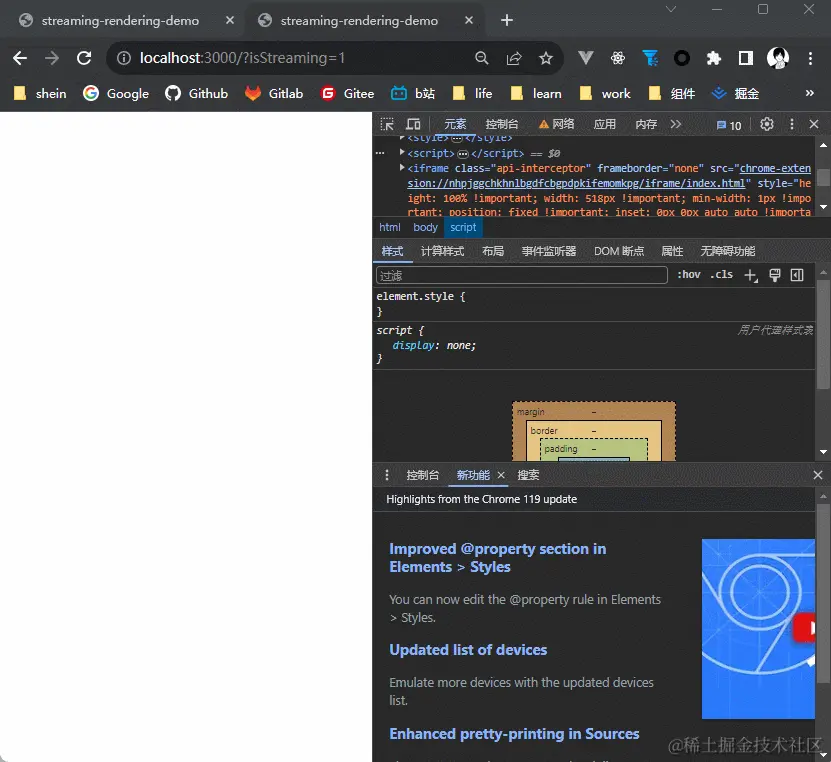Open the Vue devtools extension icon

pos(586,58)
